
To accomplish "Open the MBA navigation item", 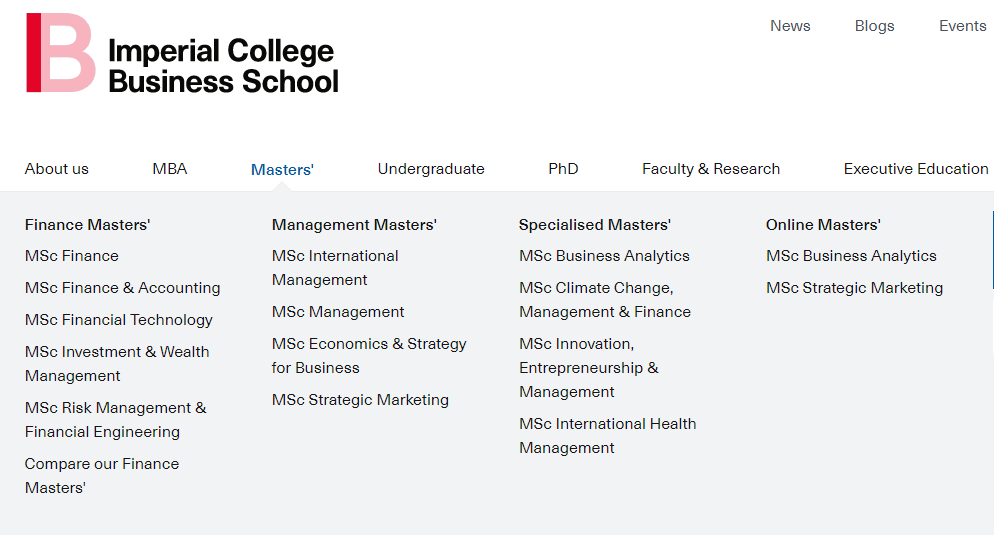I will 170,169.
